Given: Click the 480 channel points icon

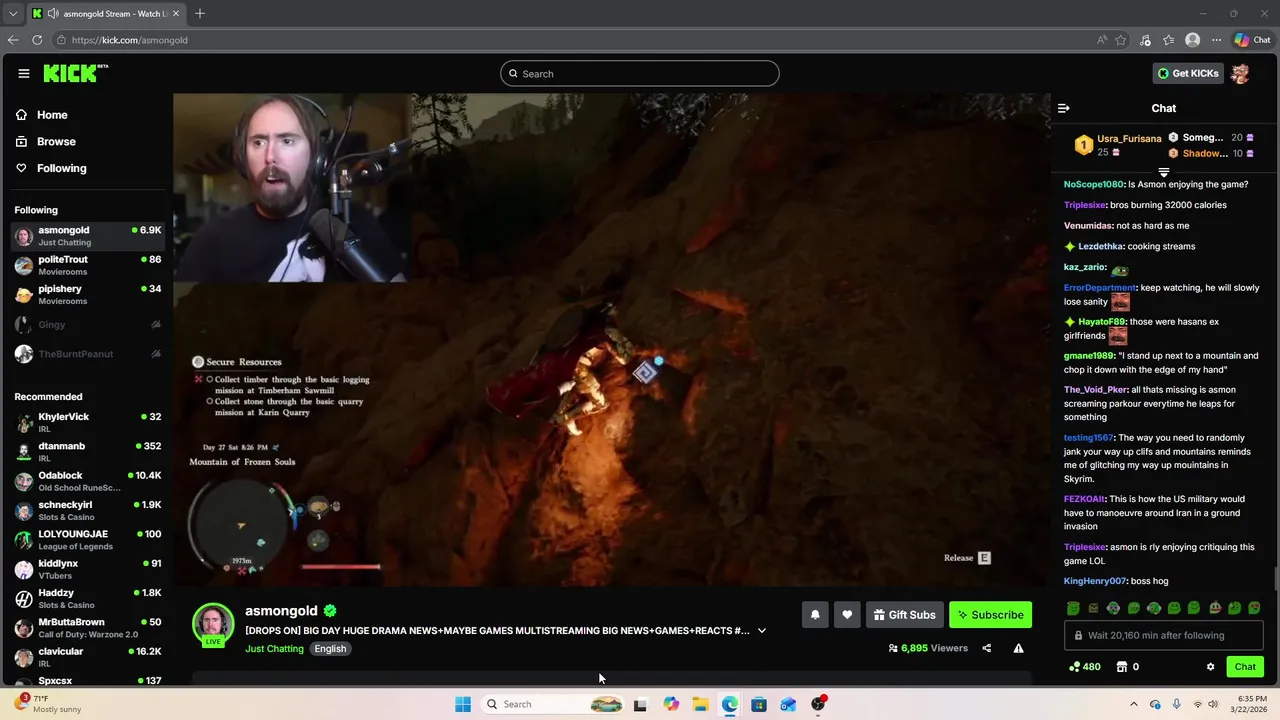Looking at the screenshot, I should pyautogui.click(x=1074, y=667).
